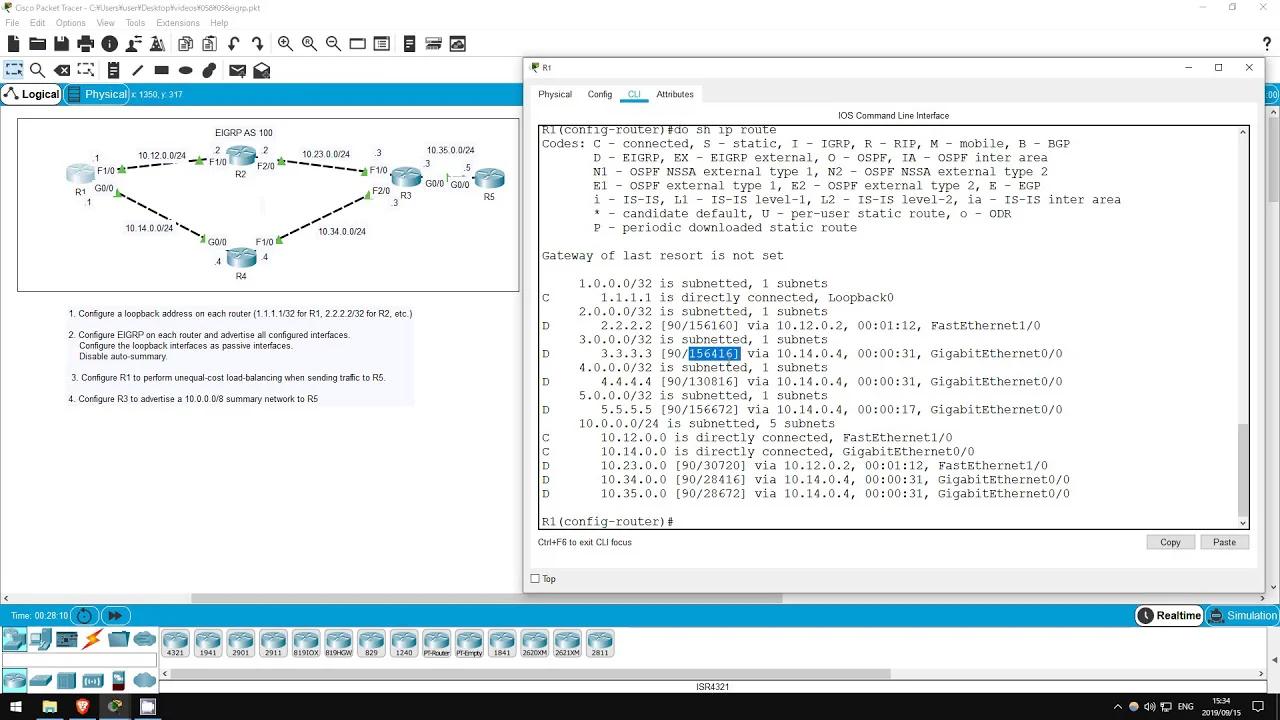1280x720 pixels.
Task: Switch to the Physical workspace view
Action: tap(104, 94)
